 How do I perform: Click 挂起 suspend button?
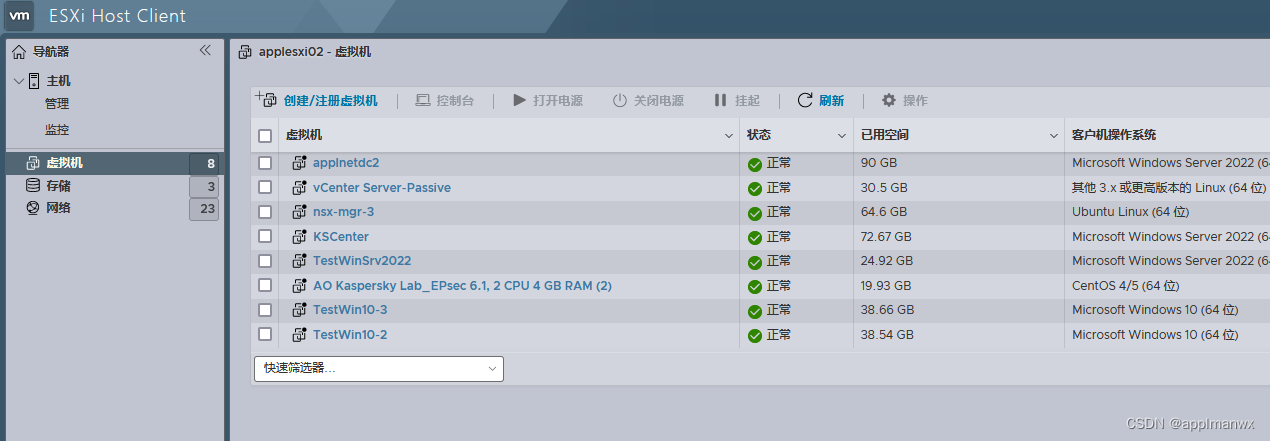(737, 100)
